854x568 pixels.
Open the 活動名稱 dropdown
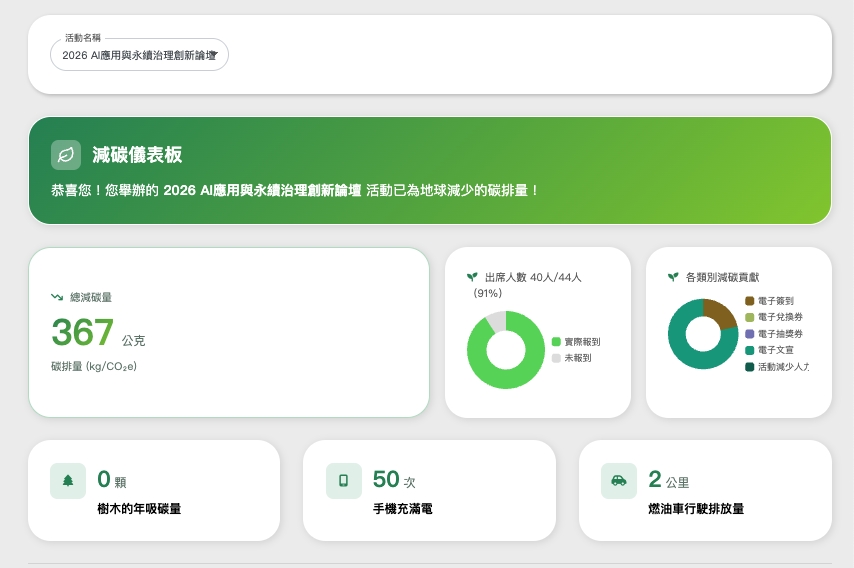pyautogui.click(x=139, y=55)
